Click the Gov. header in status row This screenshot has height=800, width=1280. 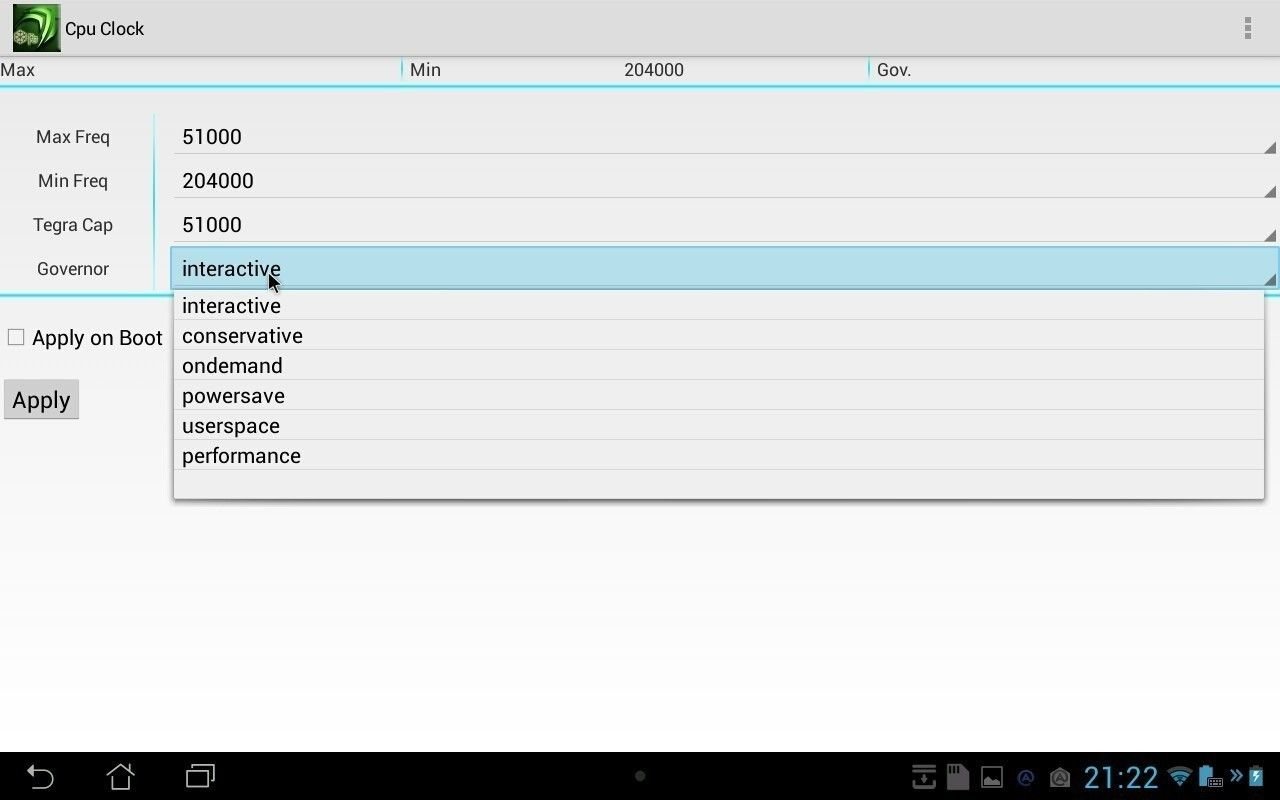[x=894, y=70]
